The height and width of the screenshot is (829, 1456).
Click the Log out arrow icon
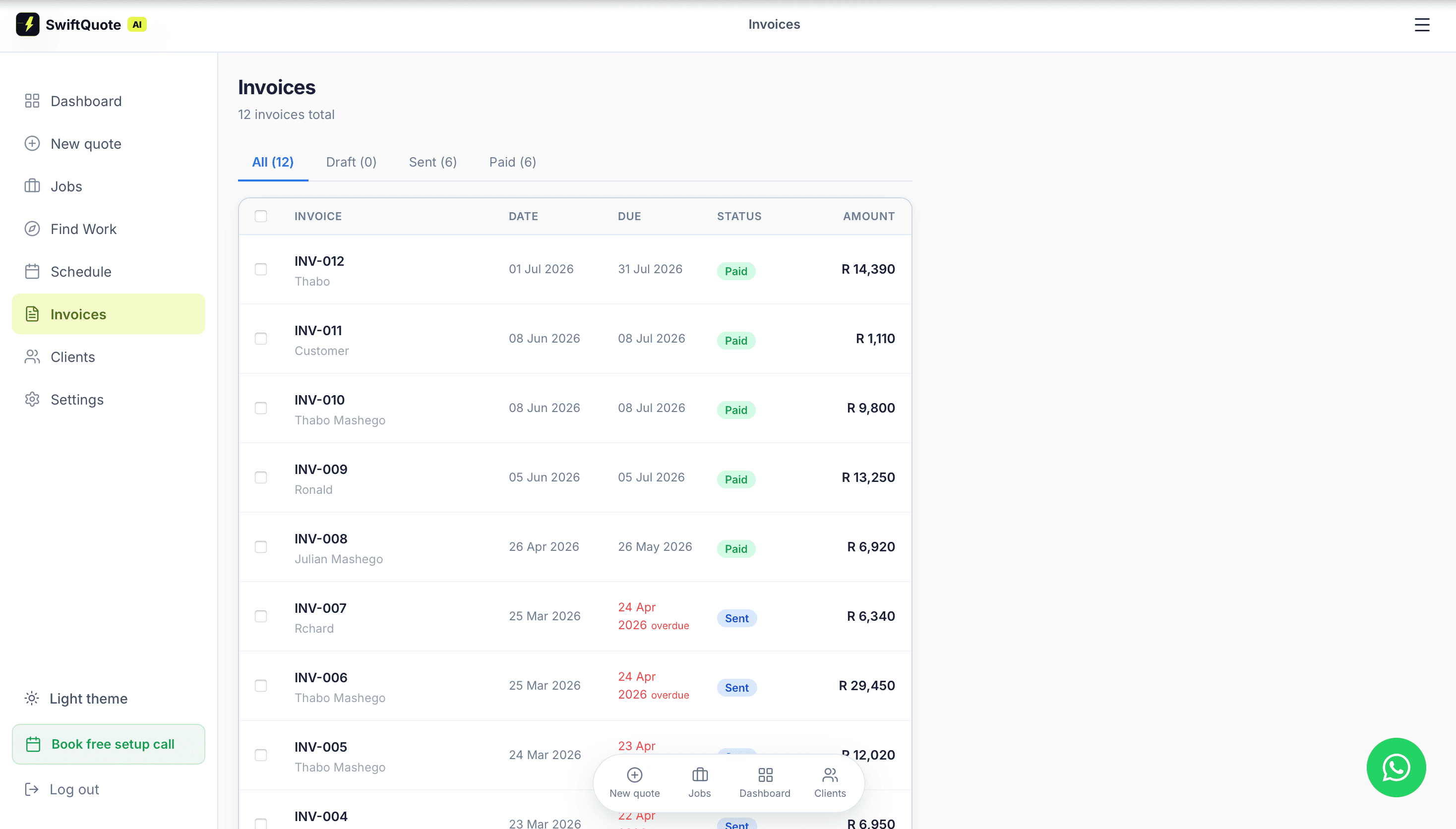[x=32, y=789]
